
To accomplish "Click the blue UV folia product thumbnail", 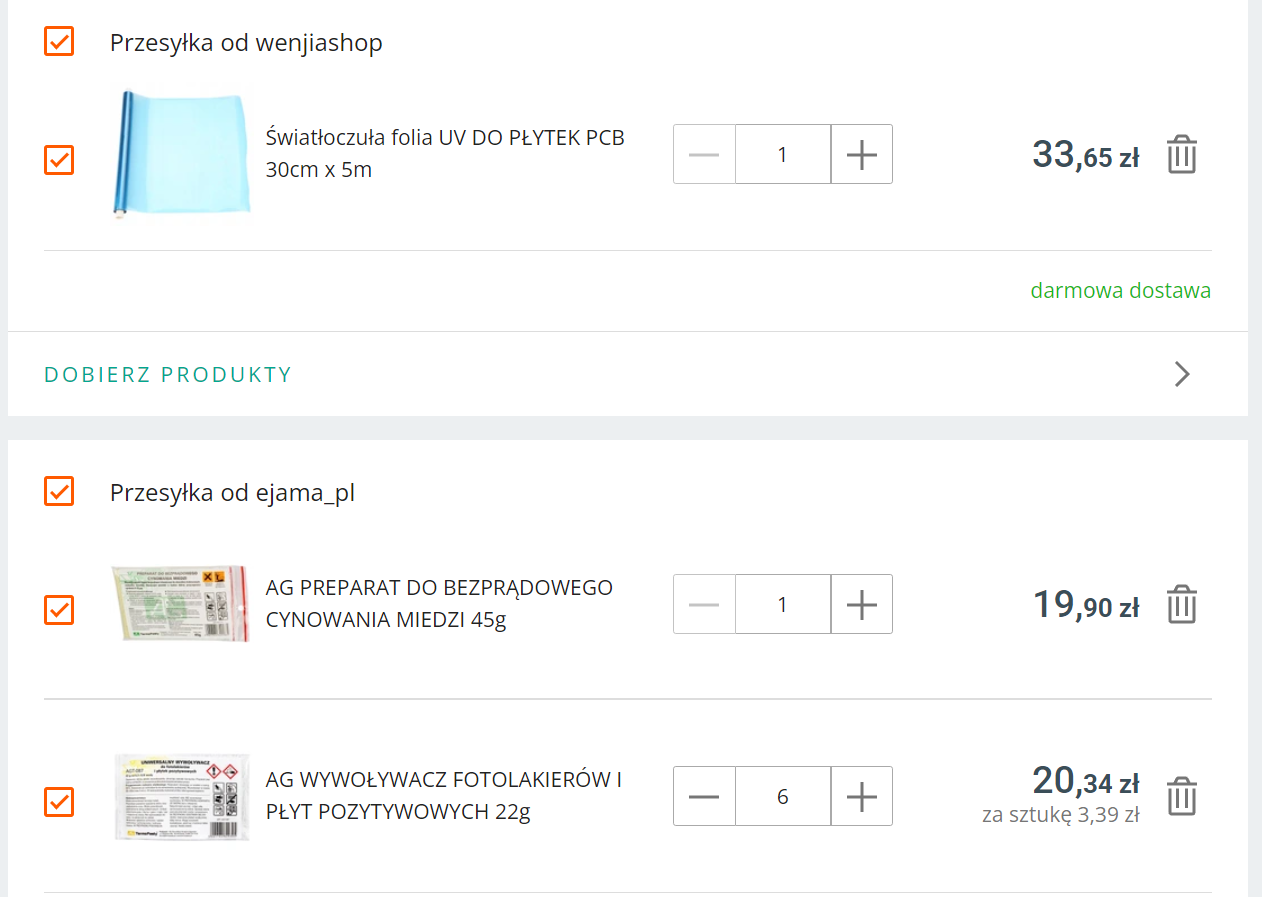I will [x=180, y=154].
